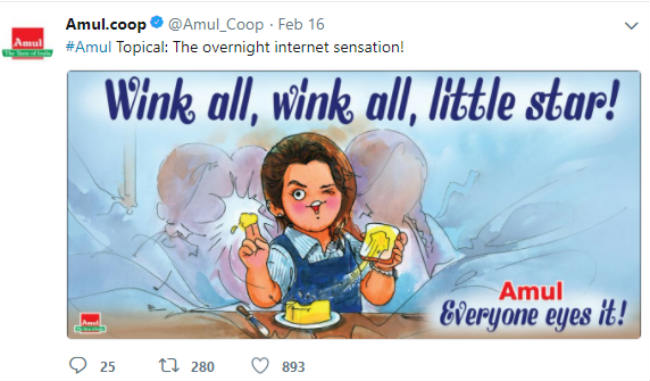Viewport: 650px width, 381px height.
Task: Expand the tweet options chevron
Action: pyautogui.click(x=631, y=26)
